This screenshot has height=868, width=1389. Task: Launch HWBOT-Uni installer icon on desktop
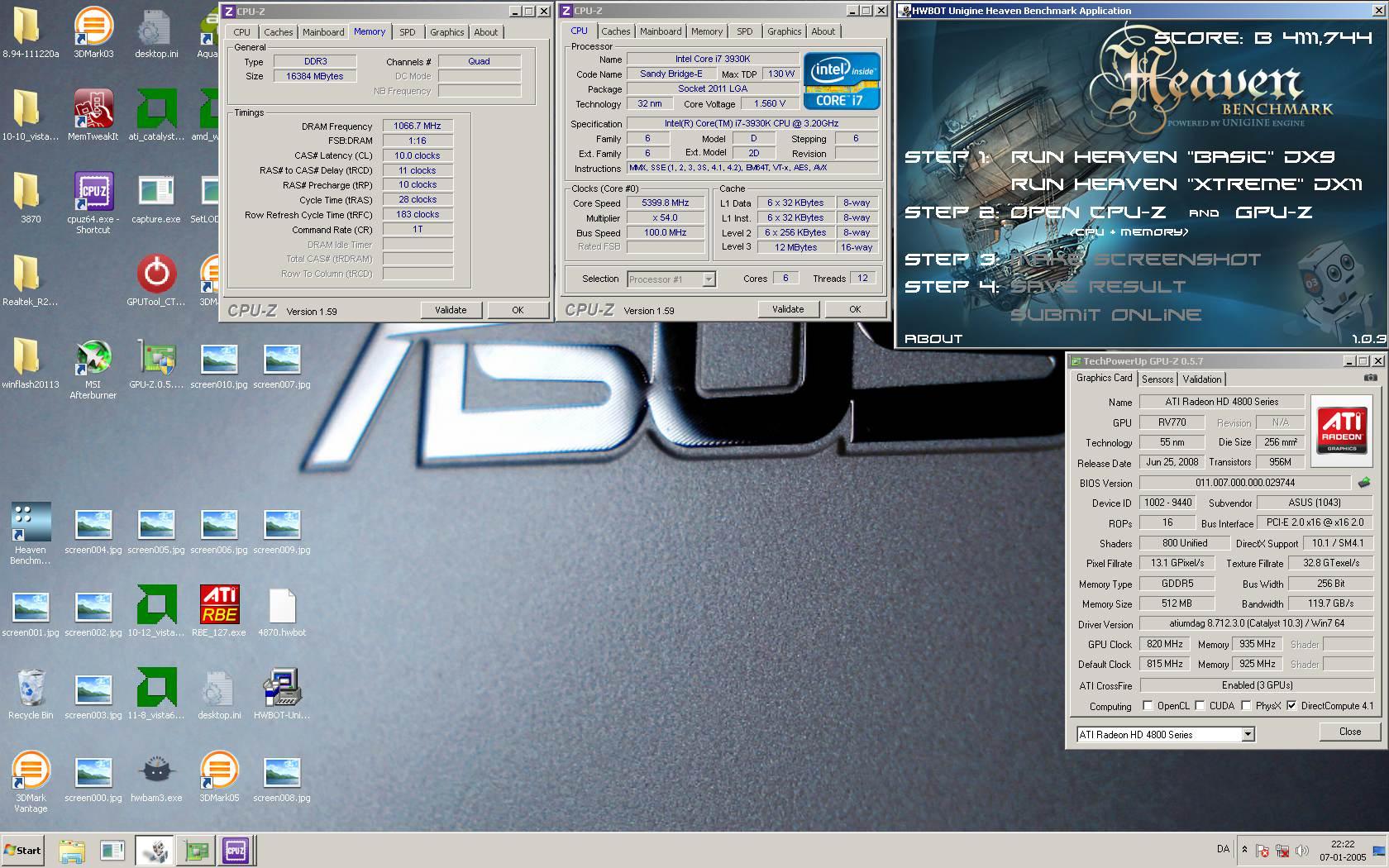pos(282,693)
